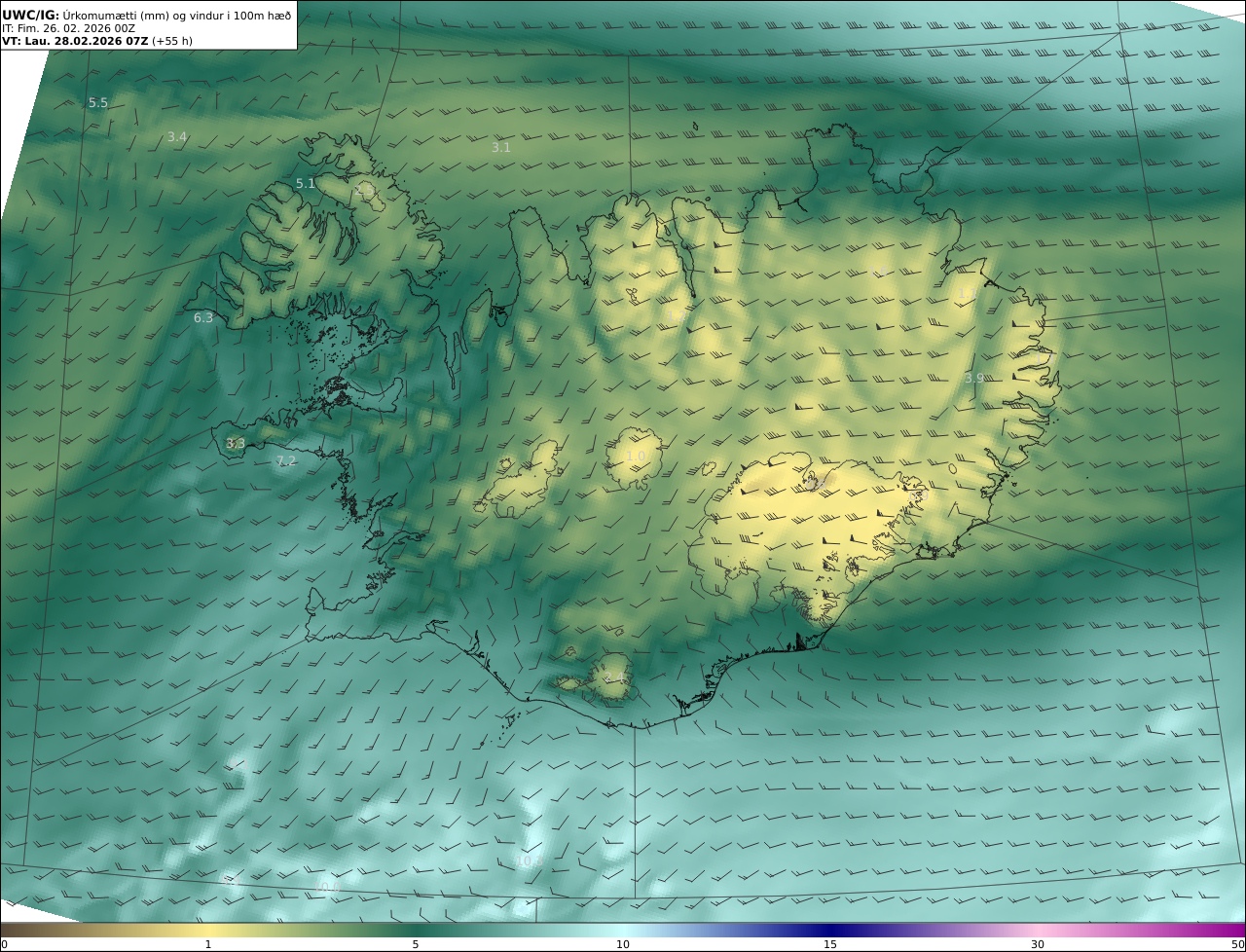Click the valid time 'VT: Lau. 28.02.2026 07Z'
The image size is (1246, 952).
[x=76, y=42]
